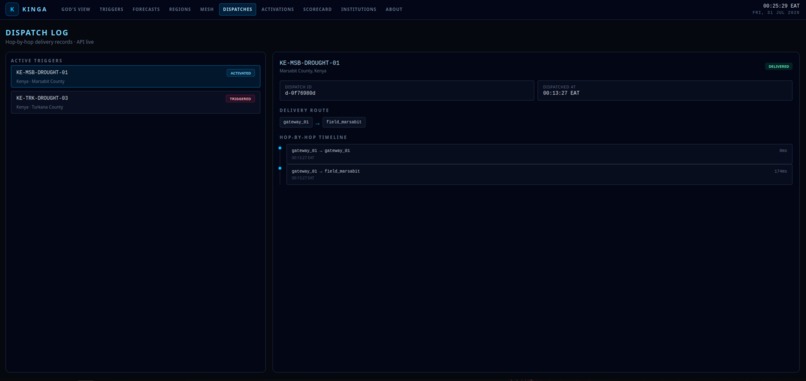Click the field_marsabit route chip
806x381 pixels.
pos(344,122)
